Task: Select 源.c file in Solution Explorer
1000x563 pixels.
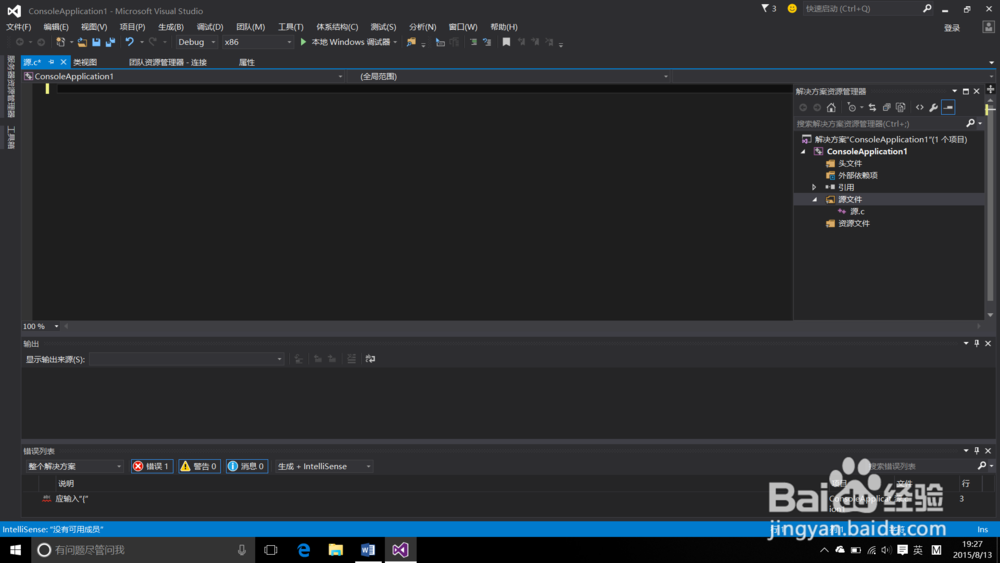Action: coord(857,211)
